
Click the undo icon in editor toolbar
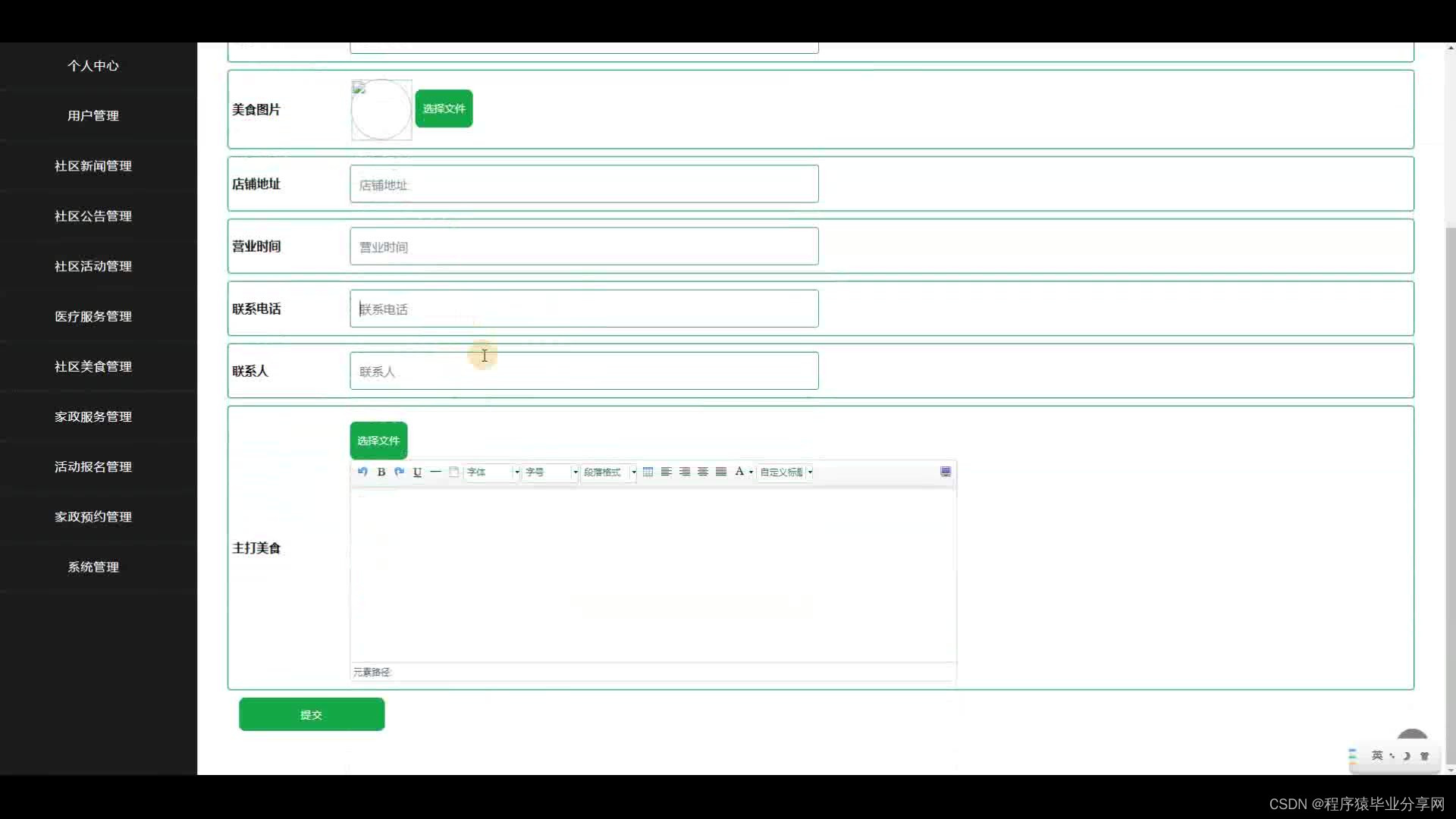(x=362, y=472)
